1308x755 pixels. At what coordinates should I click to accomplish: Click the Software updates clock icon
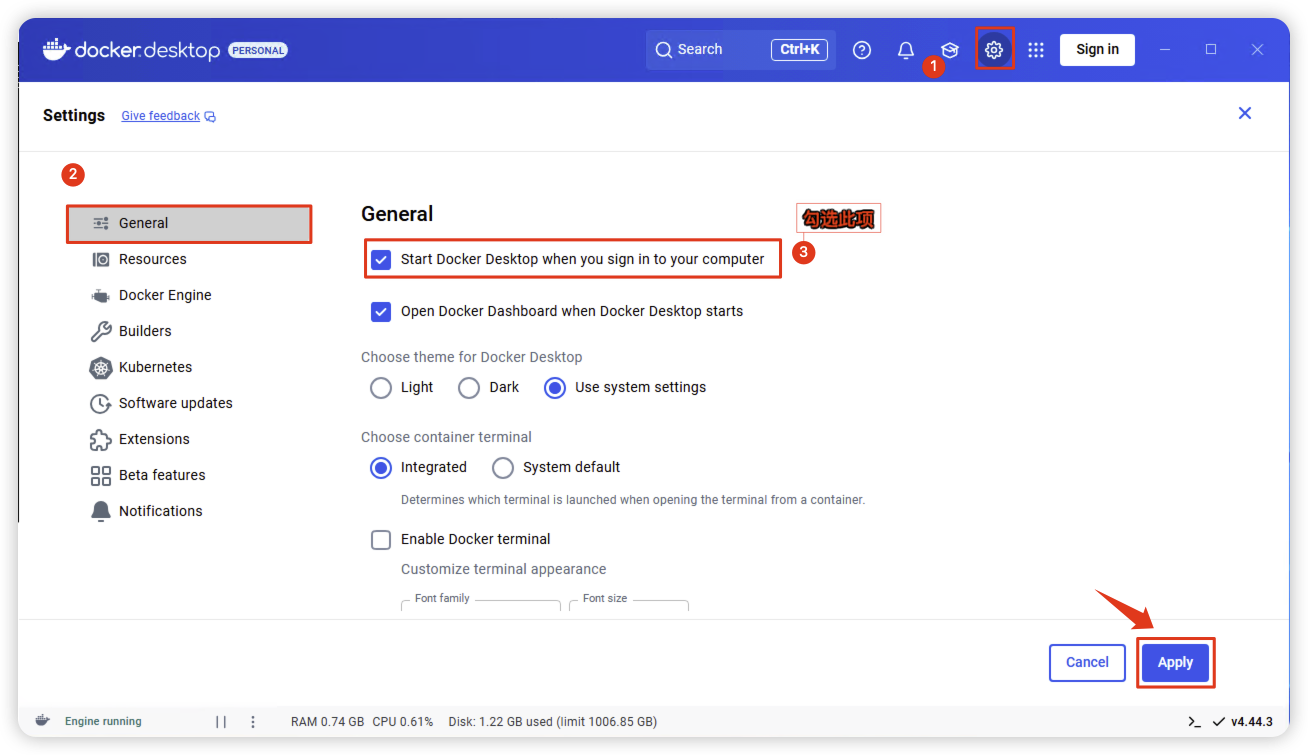(101, 403)
